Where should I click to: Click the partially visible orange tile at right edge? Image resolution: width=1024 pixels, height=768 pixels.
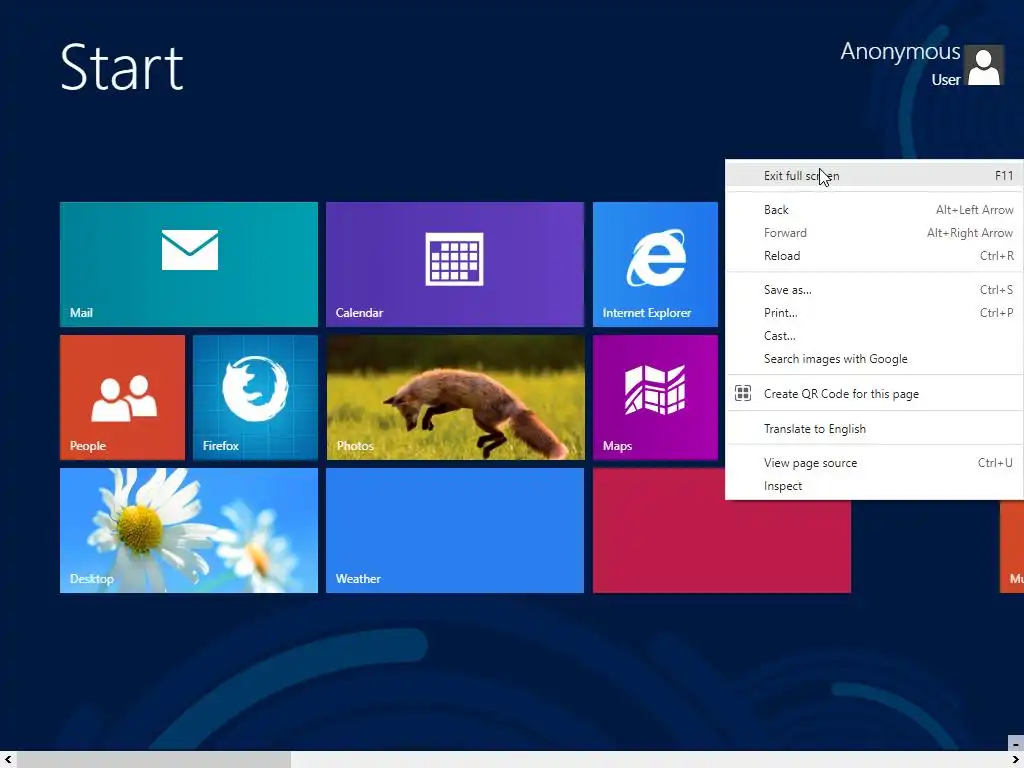[1012, 546]
